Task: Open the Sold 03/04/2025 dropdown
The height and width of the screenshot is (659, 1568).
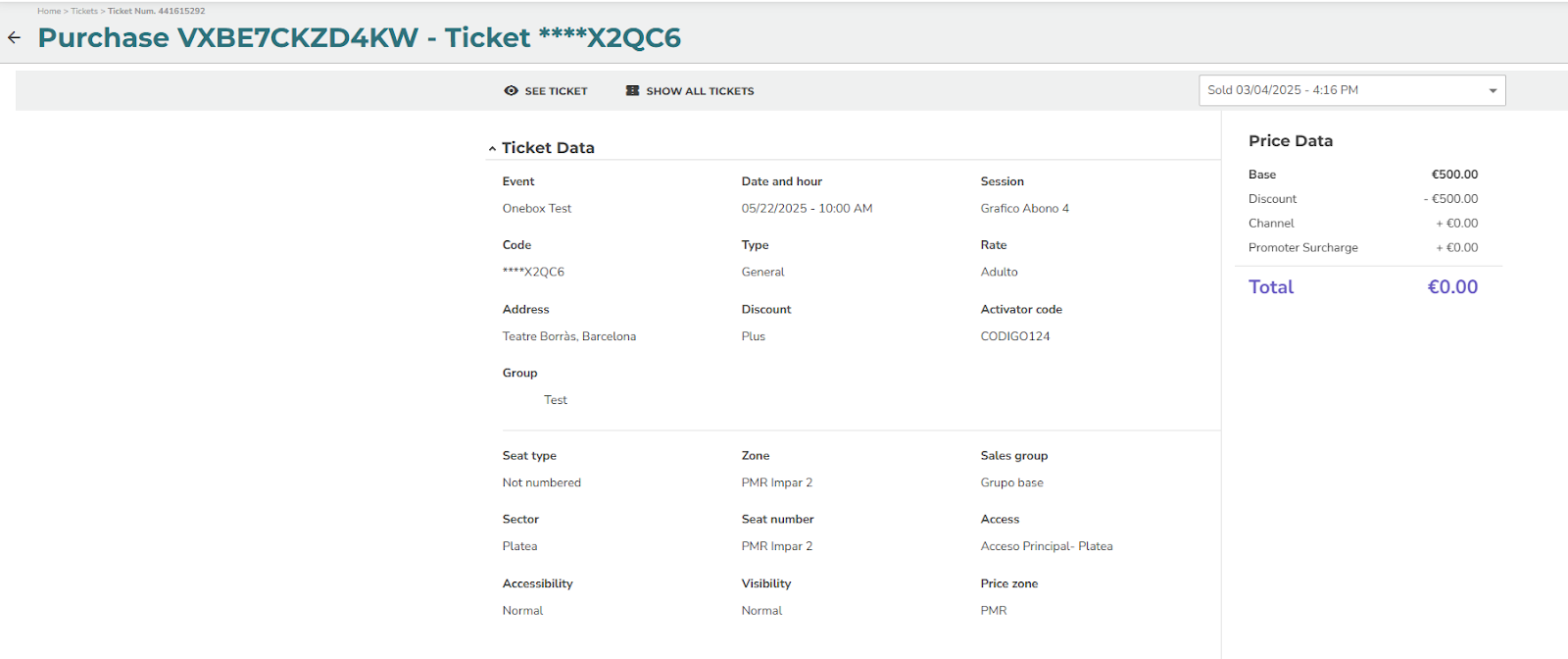Action: point(1343,90)
